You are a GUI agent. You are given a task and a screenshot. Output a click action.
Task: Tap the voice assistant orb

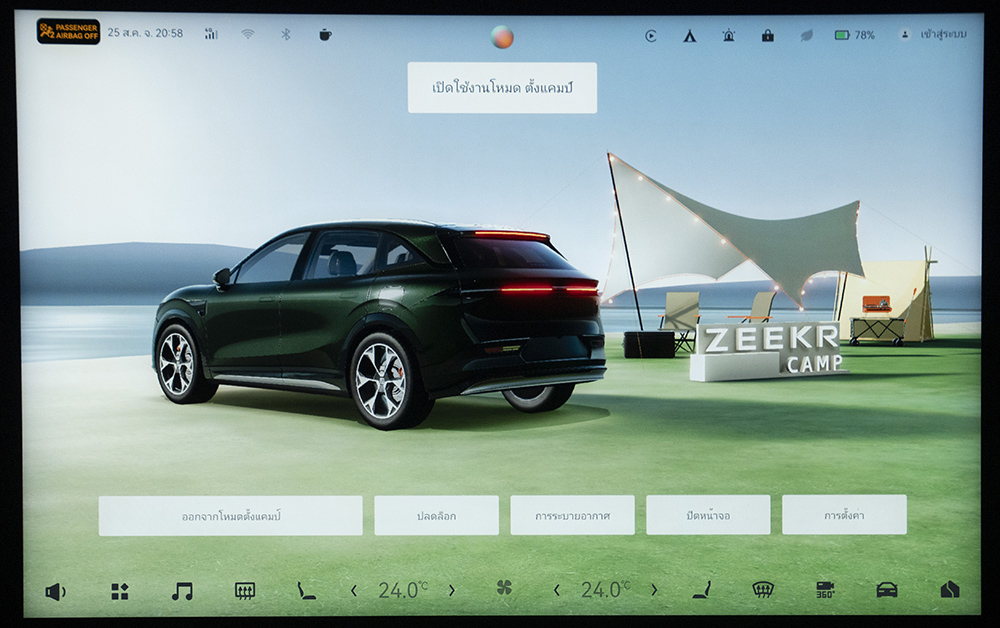pos(502,37)
